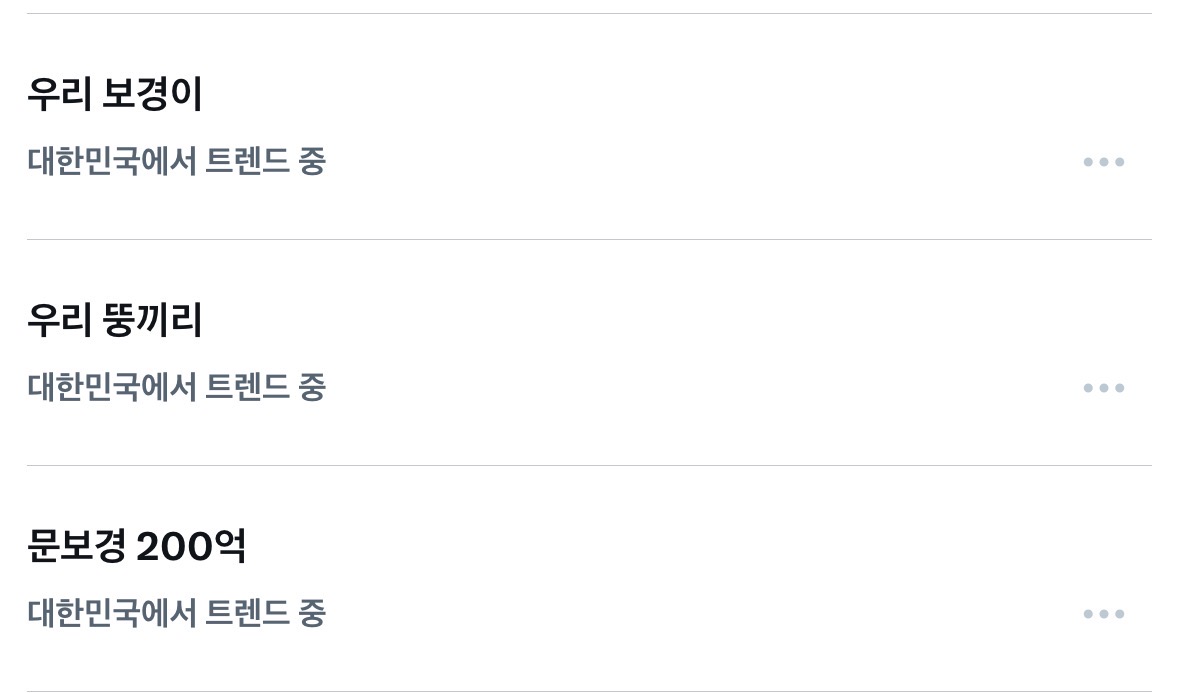Show the overflow menu for 우리 뚱끼리
This screenshot has width=1179, height=693.
pyautogui.click(x=1104, y=388)
